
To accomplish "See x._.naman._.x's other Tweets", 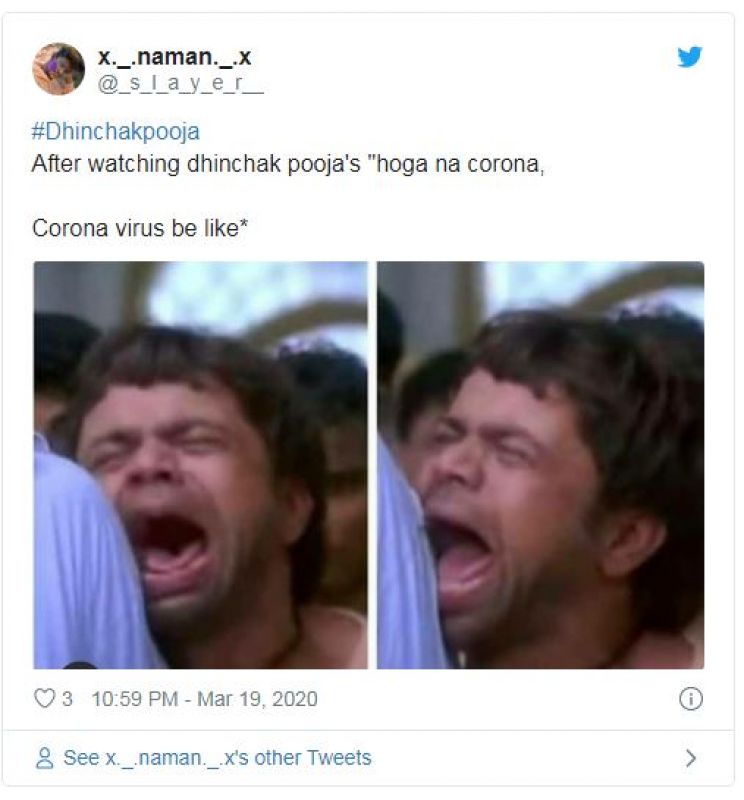I will pos(217,758).
